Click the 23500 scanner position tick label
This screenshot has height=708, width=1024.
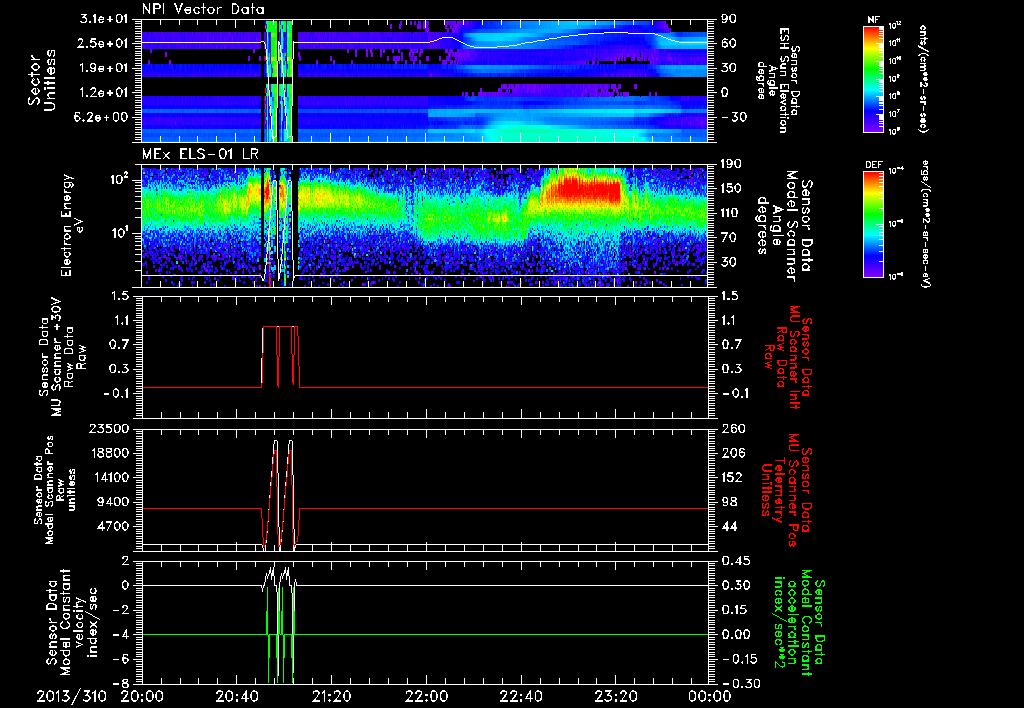(x=108, y=428)
